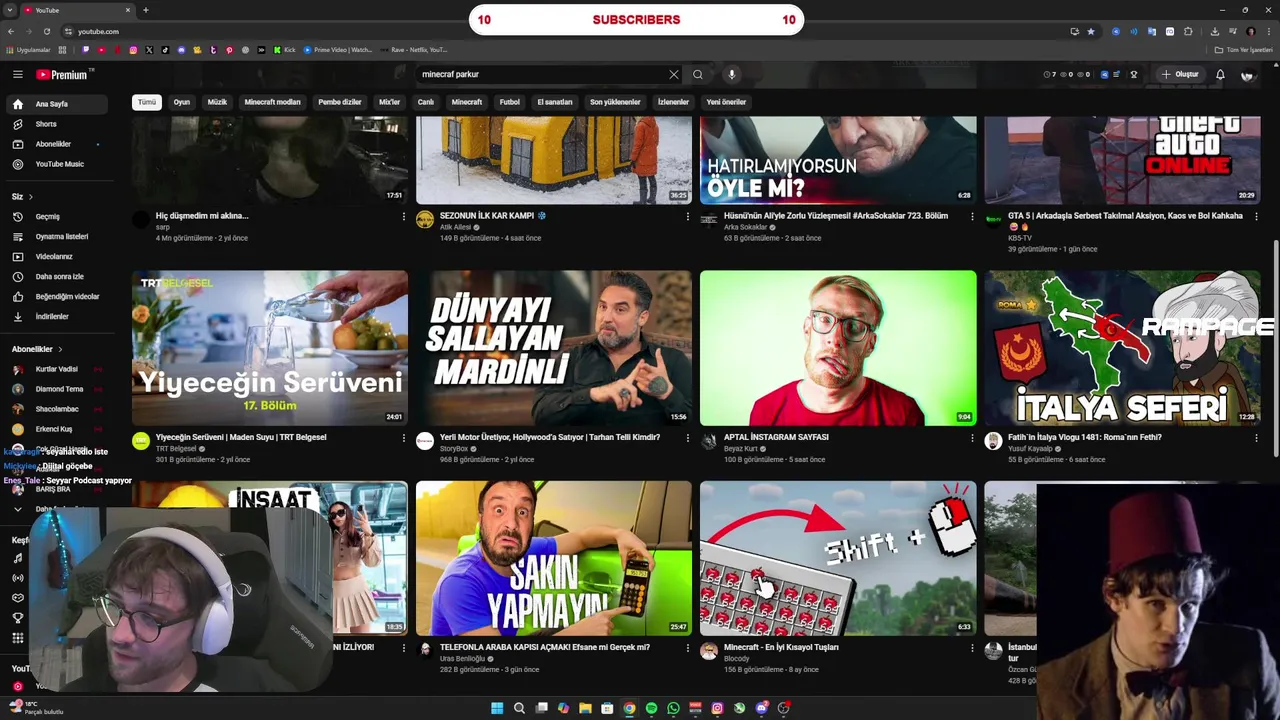Open more options for Fatih'in İtalya Vlogu

(x=1256, y=438)
